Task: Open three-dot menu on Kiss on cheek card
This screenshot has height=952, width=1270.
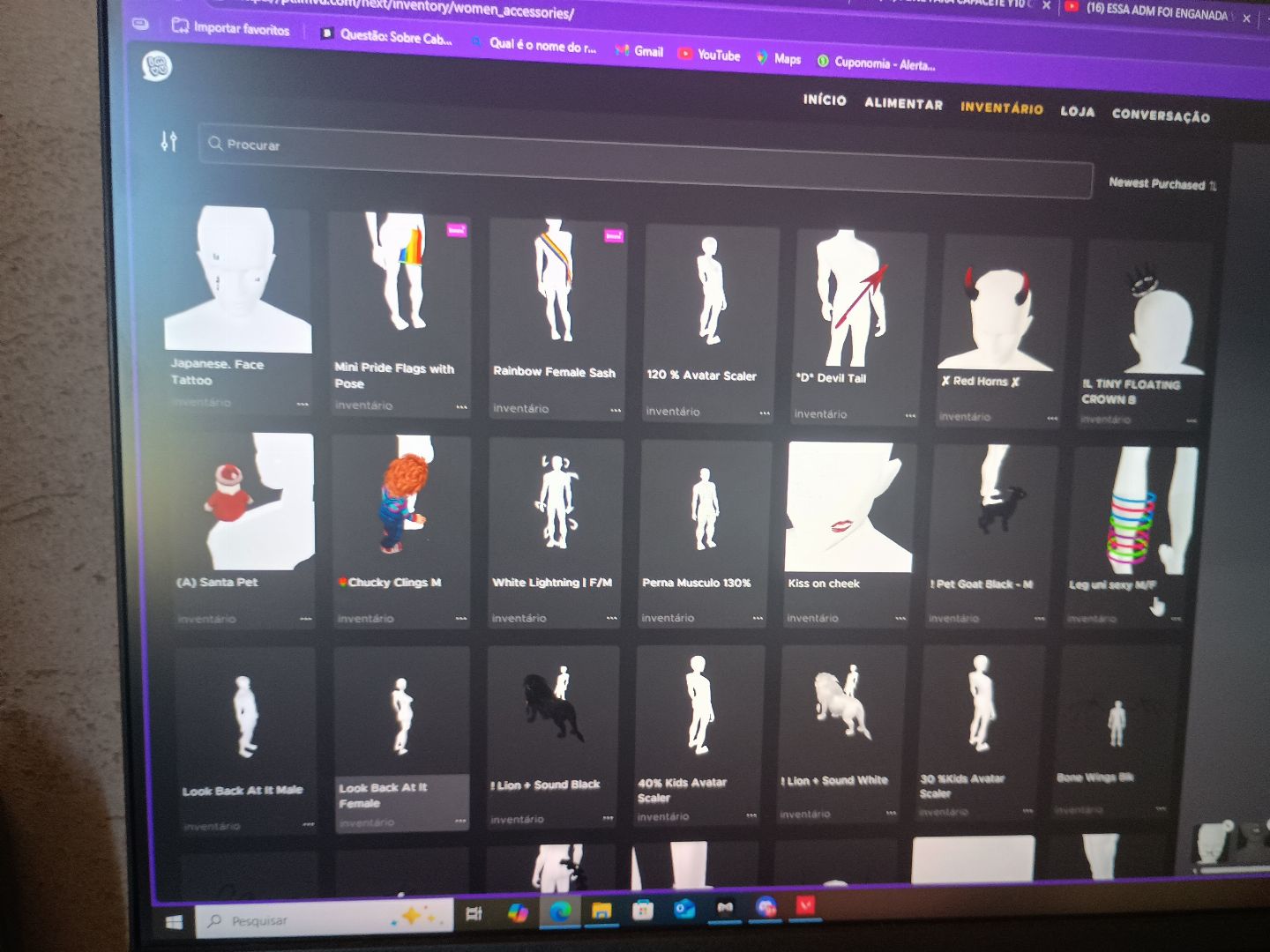Action: (x=900, y=618)
